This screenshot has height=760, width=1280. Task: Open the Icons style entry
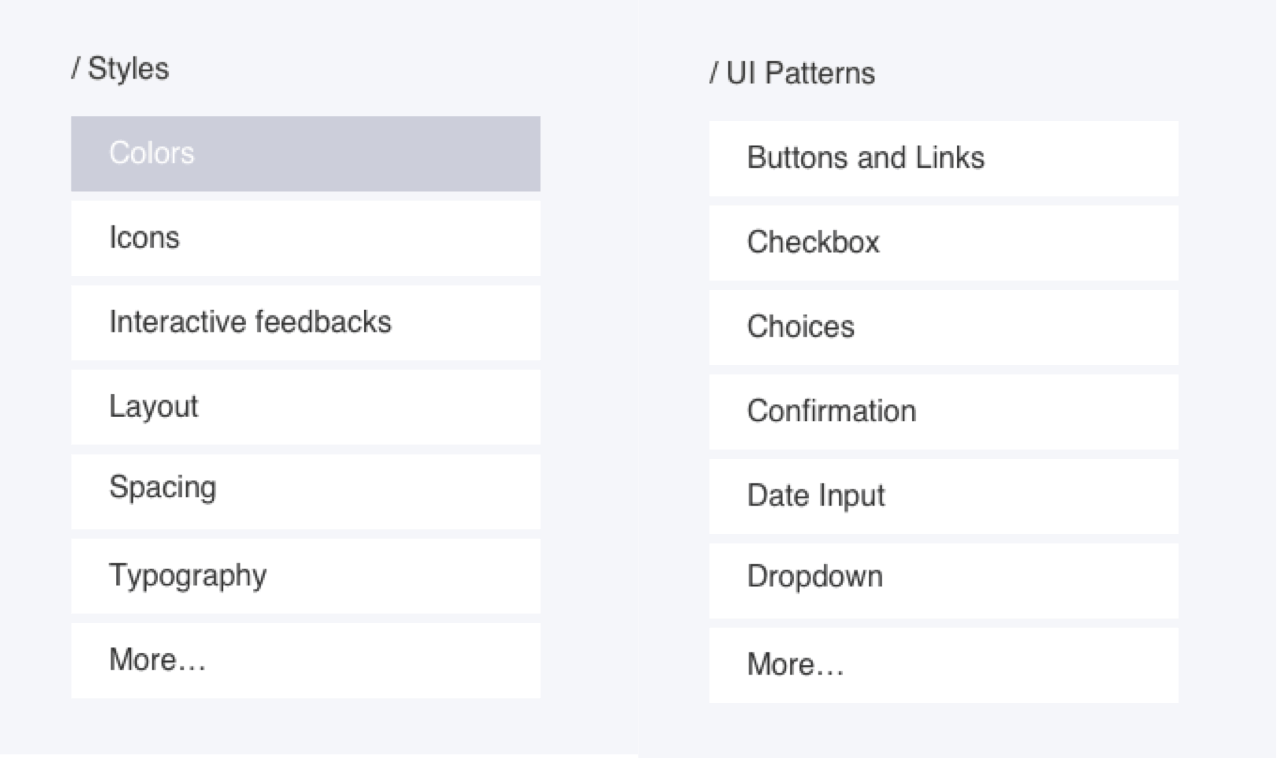click(x=305, y=238)
